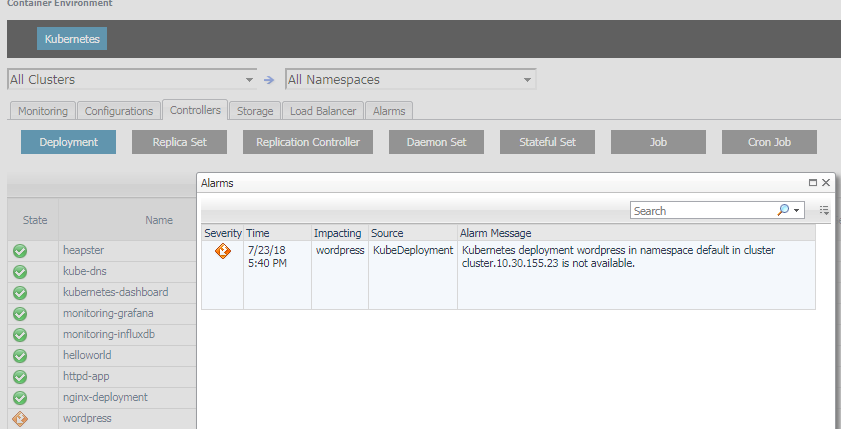The width and height of the screenshot is (841, 429).
Task: Click the kube-dns deployment name
Action: [x=85, y=271]
